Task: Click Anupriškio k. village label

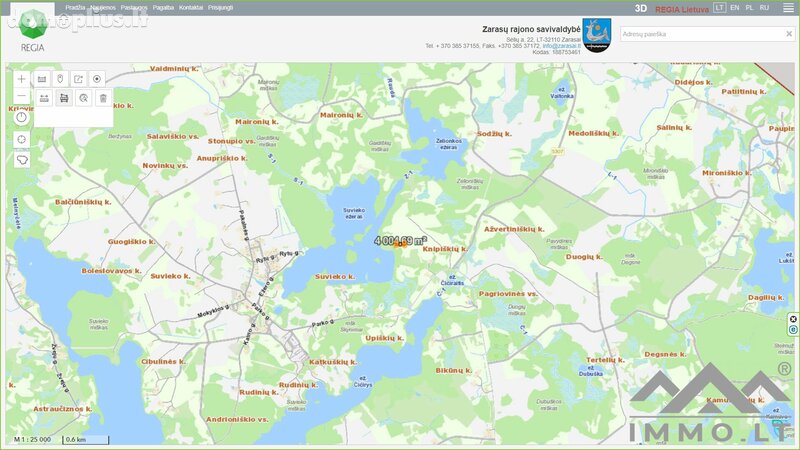Action: tap(222, 158)
